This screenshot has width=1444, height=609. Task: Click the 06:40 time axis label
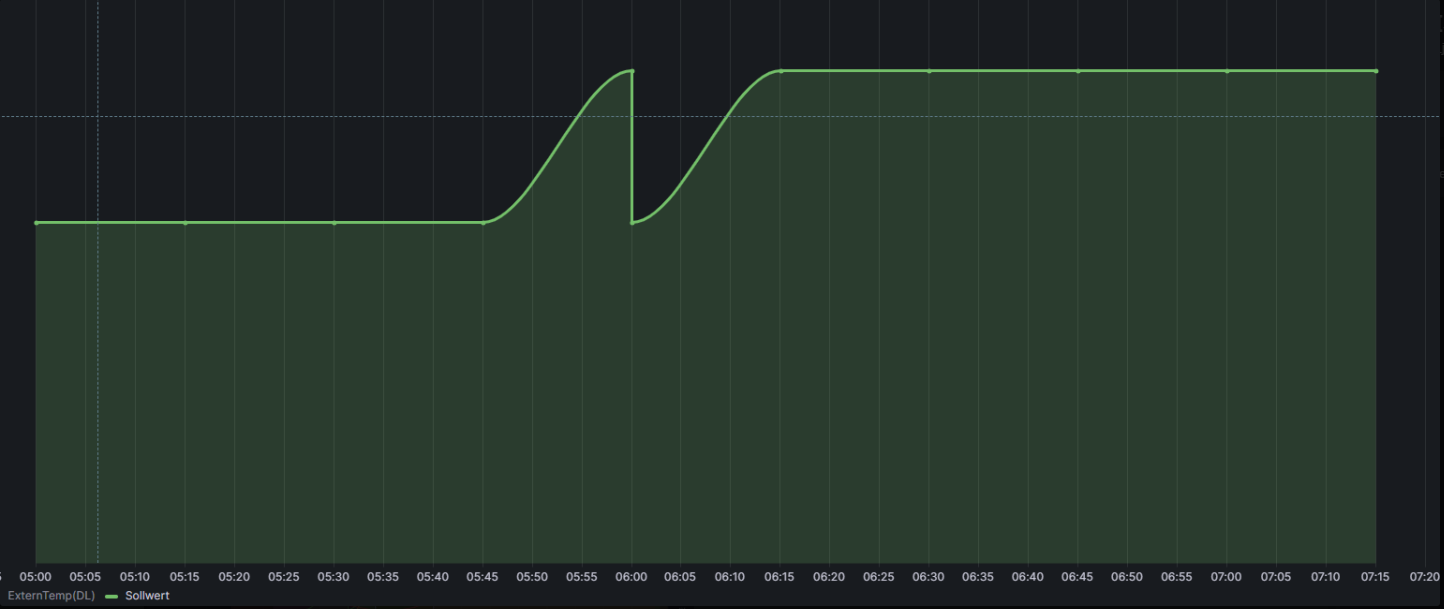point(1029,577)
